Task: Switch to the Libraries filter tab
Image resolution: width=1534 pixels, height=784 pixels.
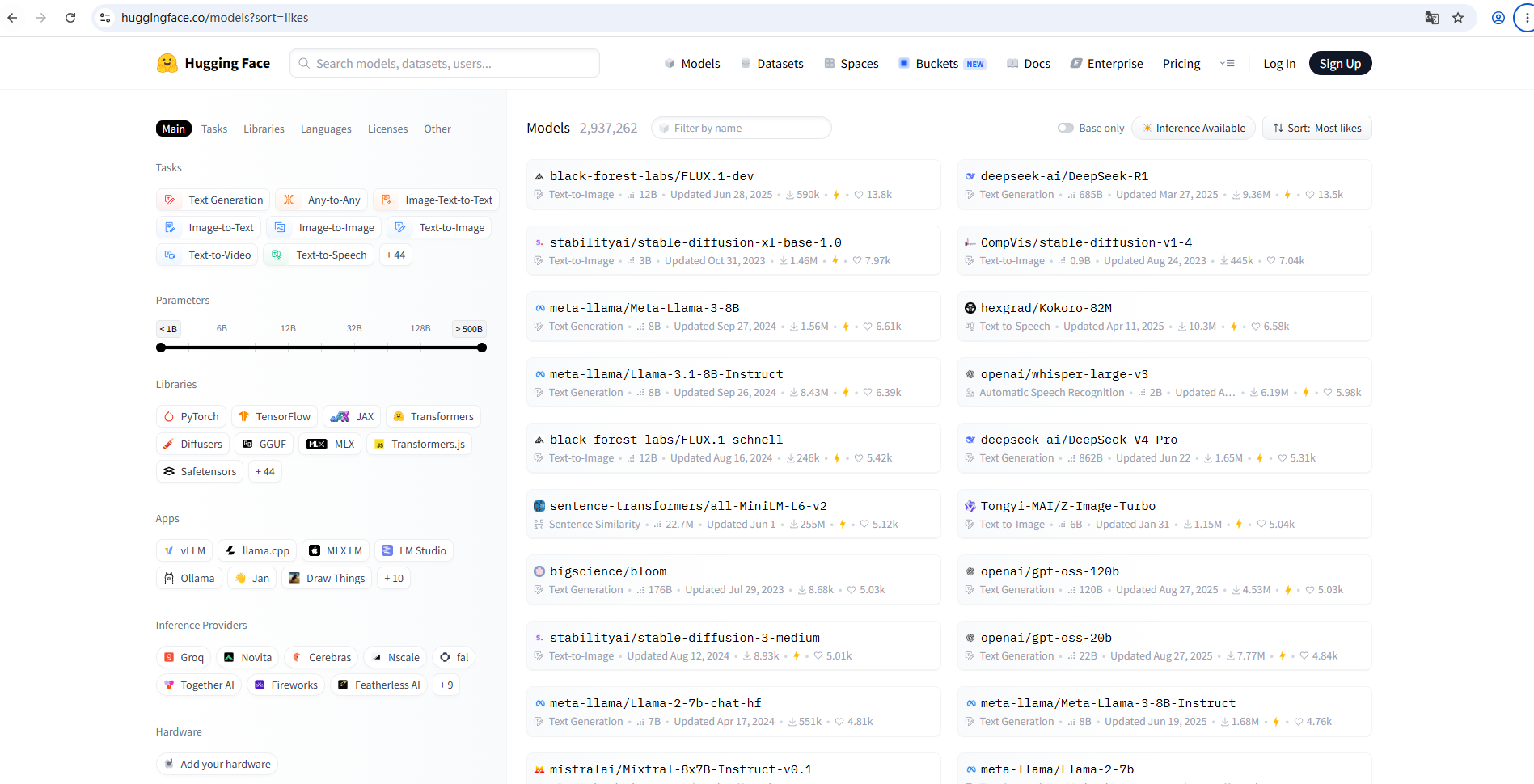Action: point(264,129)
